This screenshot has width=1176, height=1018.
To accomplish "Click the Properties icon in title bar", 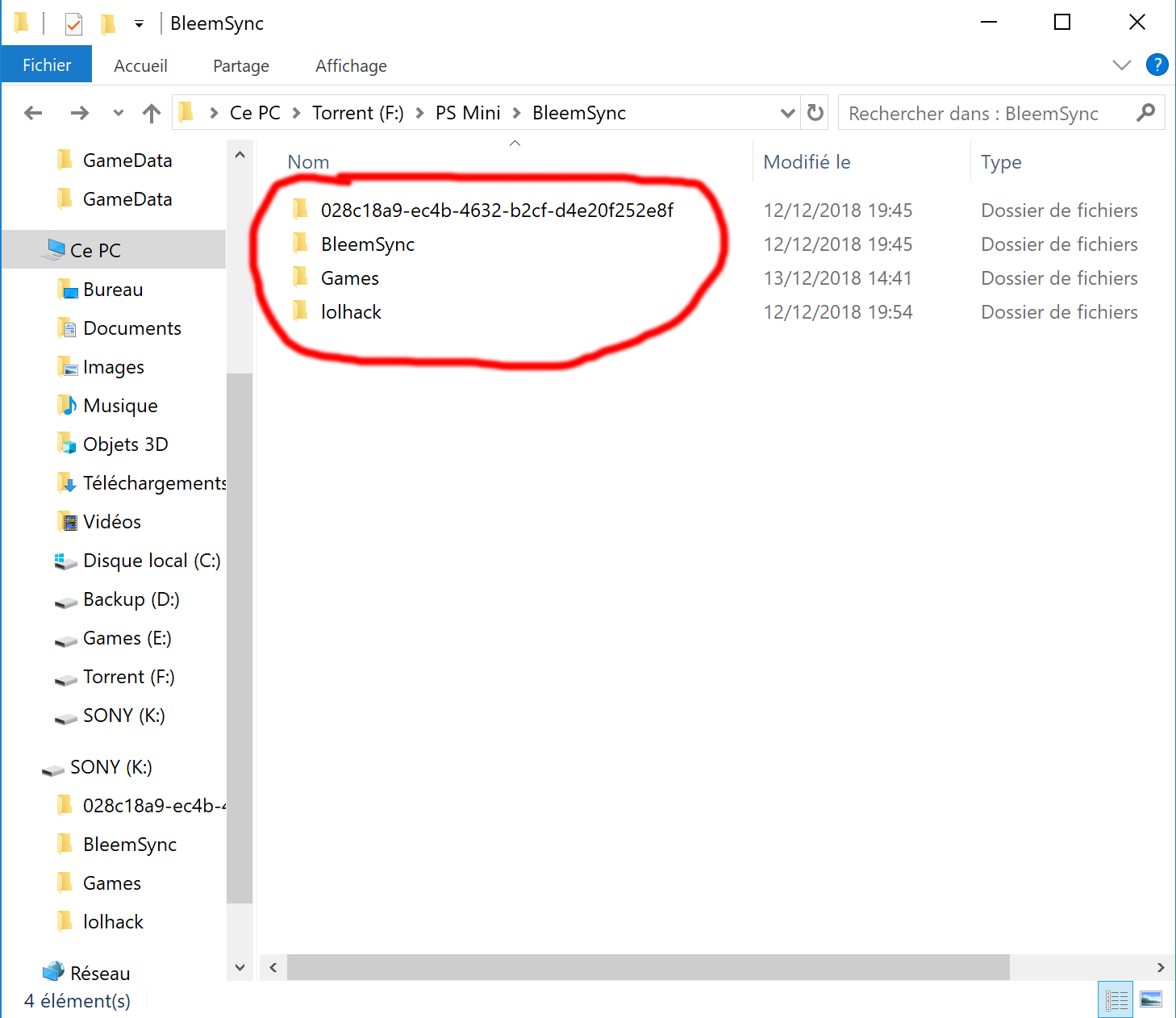I will tap(73, 24).
